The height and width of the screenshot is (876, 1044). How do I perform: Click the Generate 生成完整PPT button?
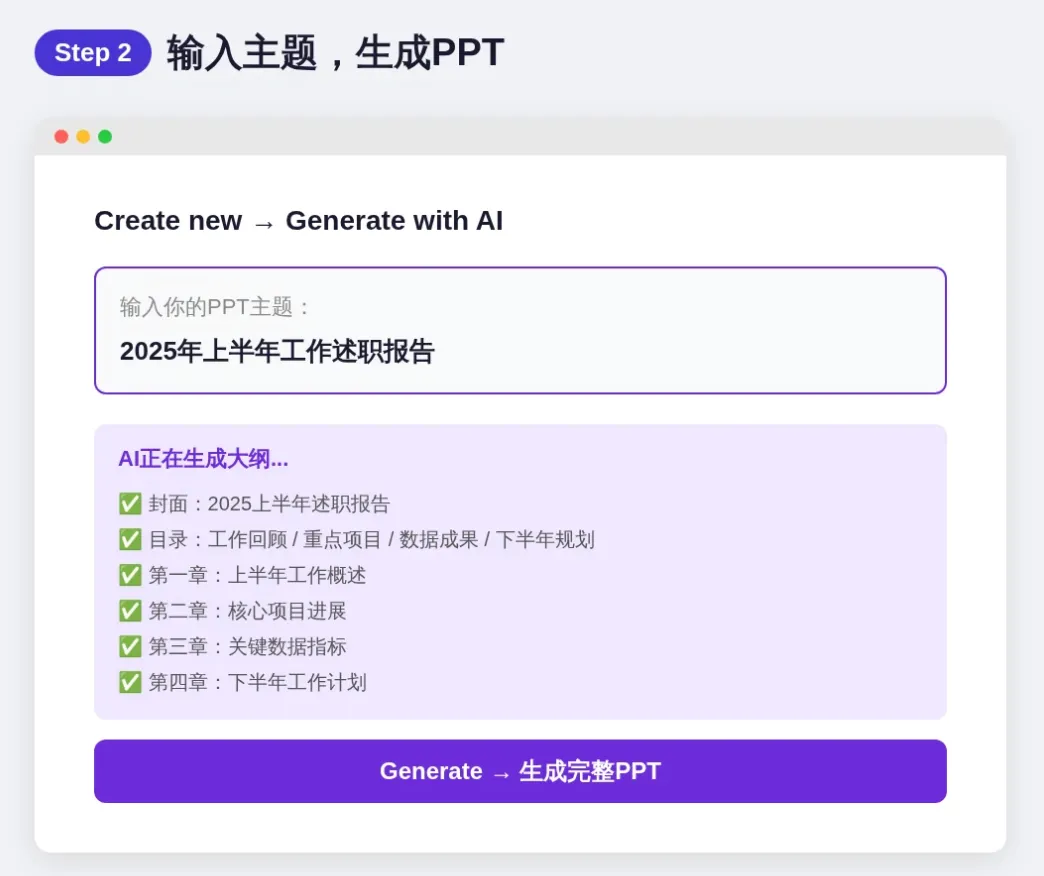point(520,771)
